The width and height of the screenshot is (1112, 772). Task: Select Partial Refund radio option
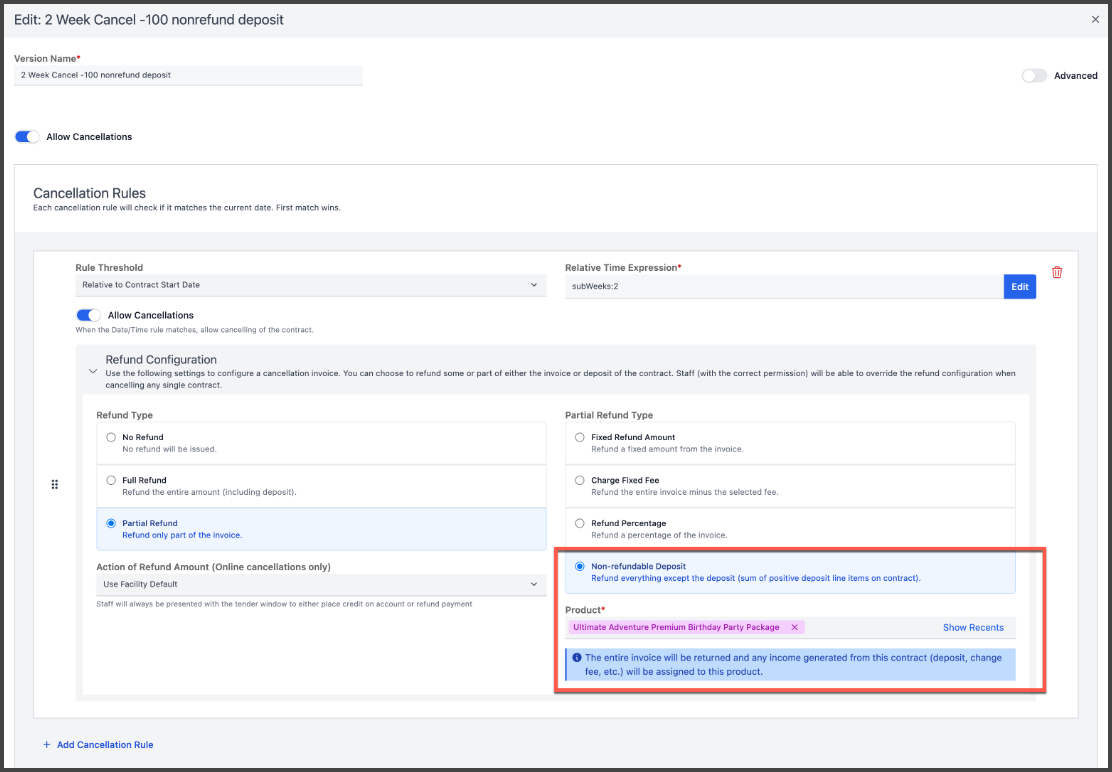coord(111,523)
